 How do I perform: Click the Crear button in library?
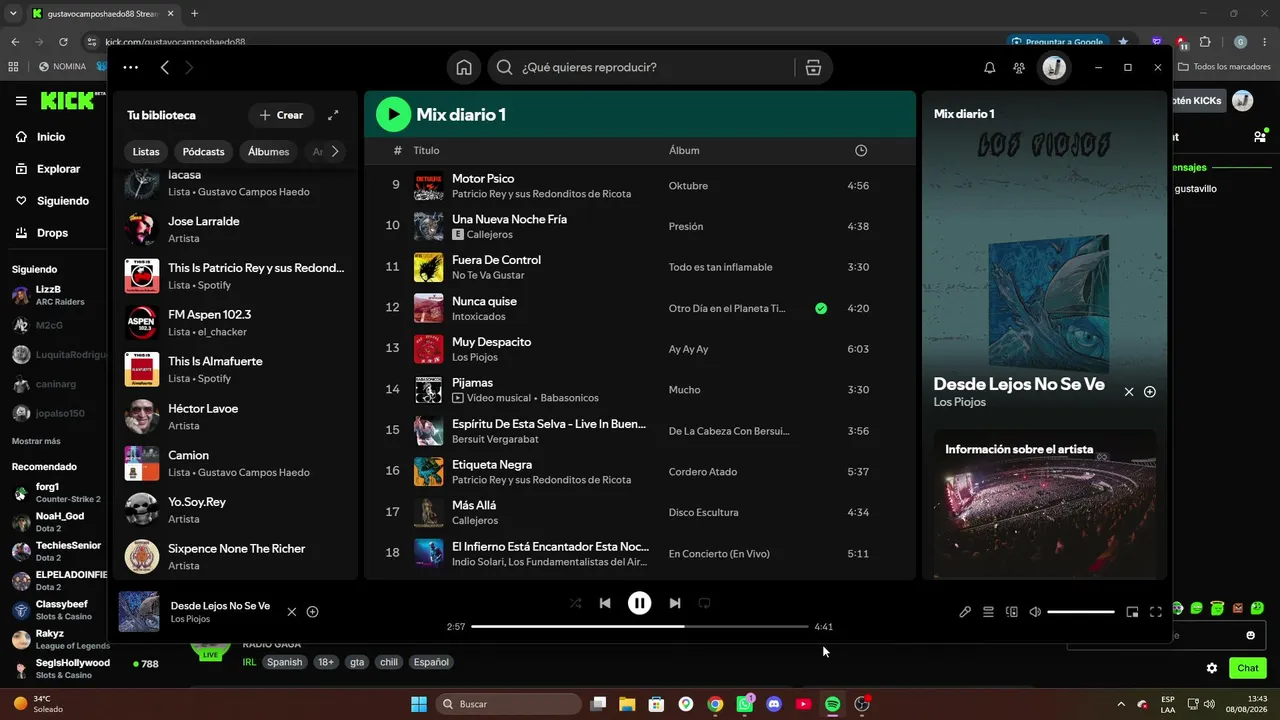pyautogui.click(x=281, y=115)
